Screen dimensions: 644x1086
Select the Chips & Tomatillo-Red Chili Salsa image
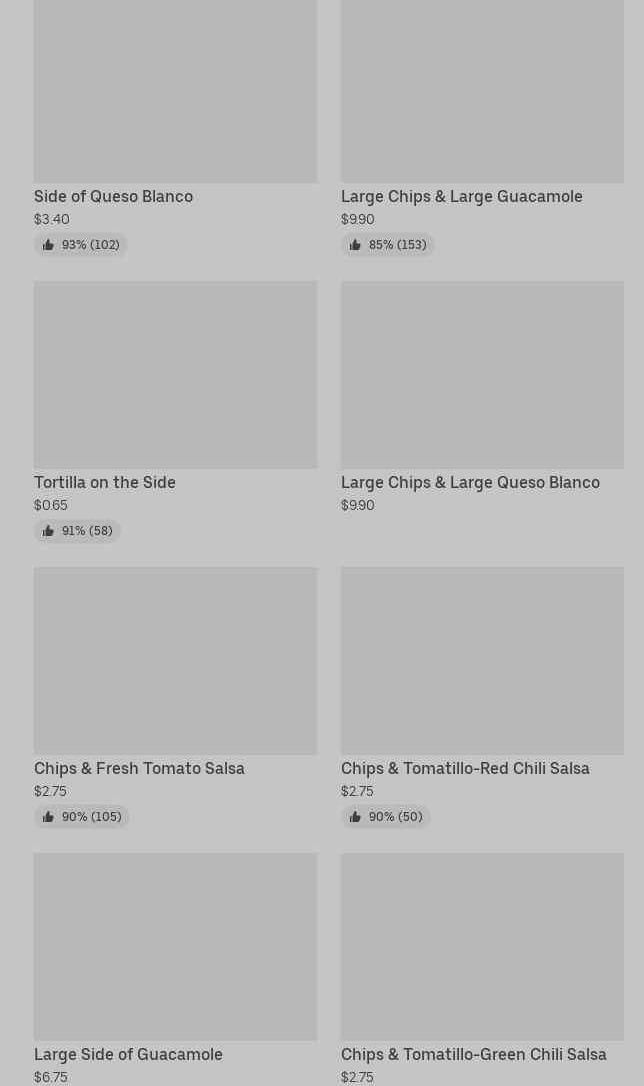point(482,660)
